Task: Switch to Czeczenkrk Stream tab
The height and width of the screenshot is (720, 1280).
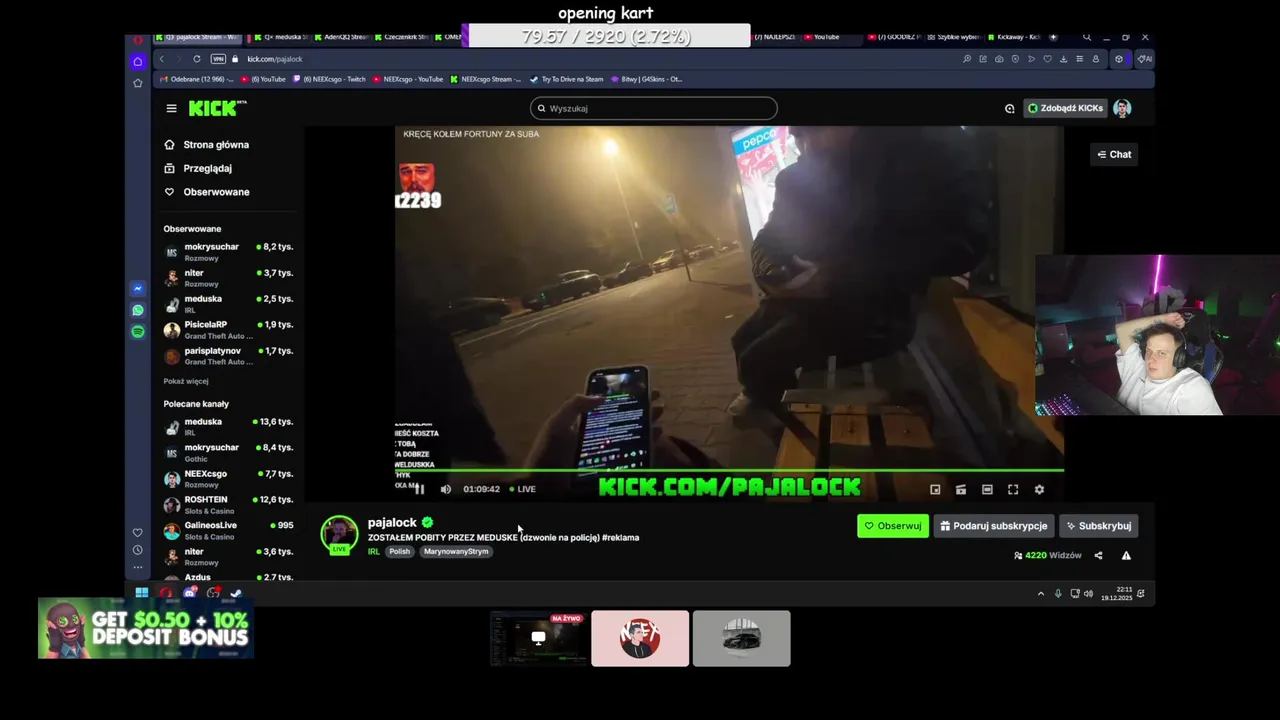Action: (401, 37)
